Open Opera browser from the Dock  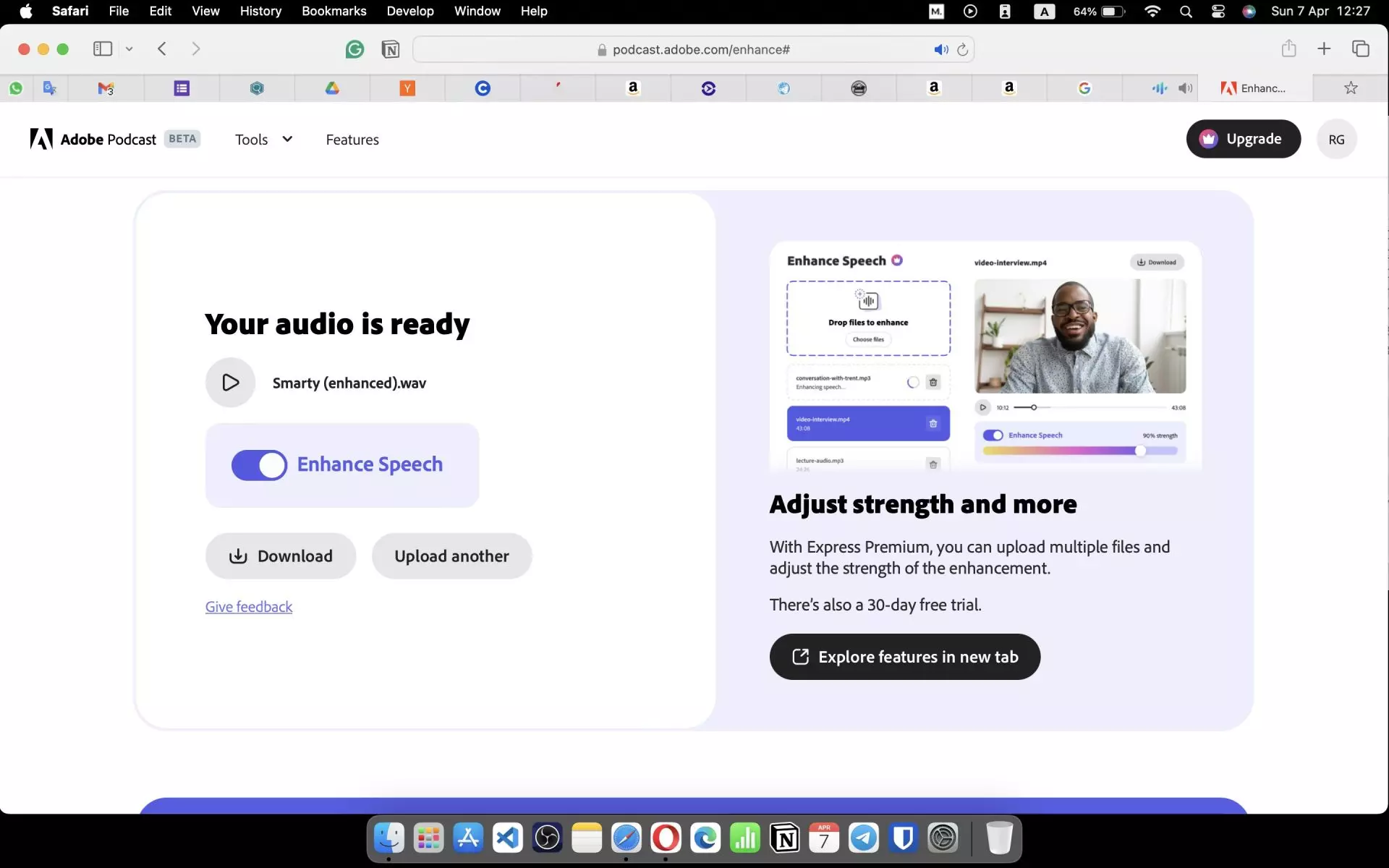[x=666, y=838]
